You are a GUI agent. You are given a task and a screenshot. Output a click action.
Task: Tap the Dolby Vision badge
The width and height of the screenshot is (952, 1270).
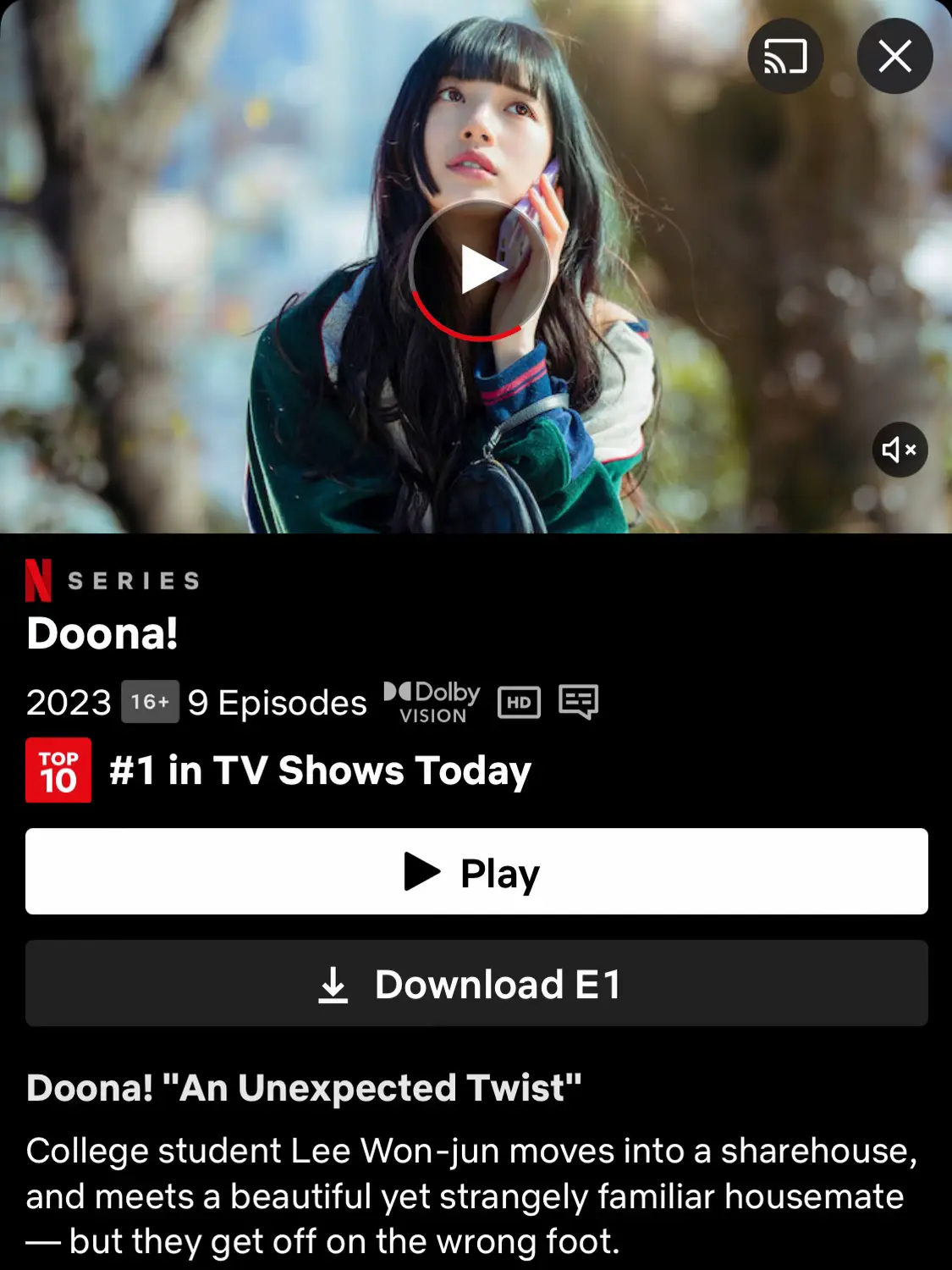pos(432,702)
